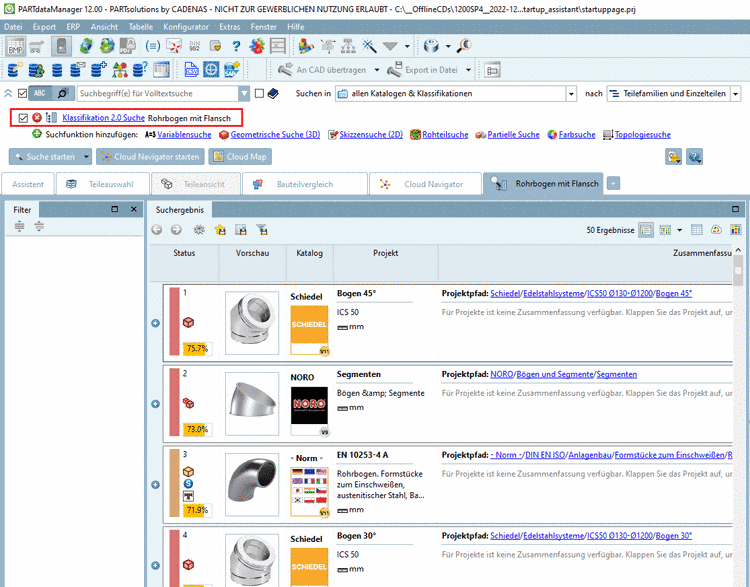Image resolution: width=750 pixels, height=587 pixels.
Task: Click the crosshair target icon in second toolbar
Action: [211, 70]
